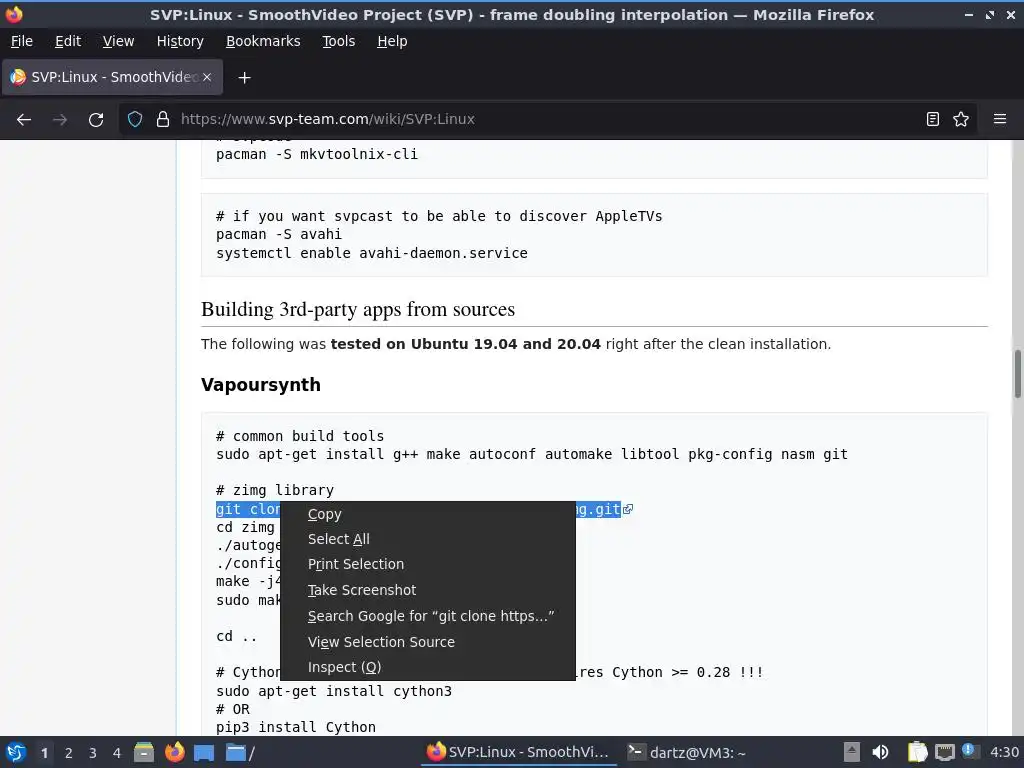The image size is (1024, 768).
Task: Open the volume speaker tray icon
Action: (881, 752)
